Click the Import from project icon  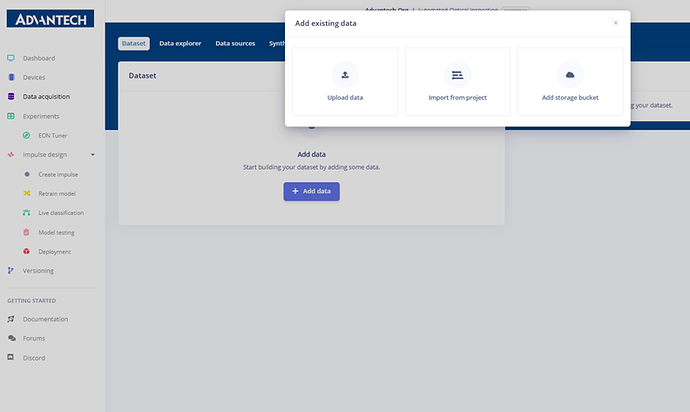[x=458, y=75]
